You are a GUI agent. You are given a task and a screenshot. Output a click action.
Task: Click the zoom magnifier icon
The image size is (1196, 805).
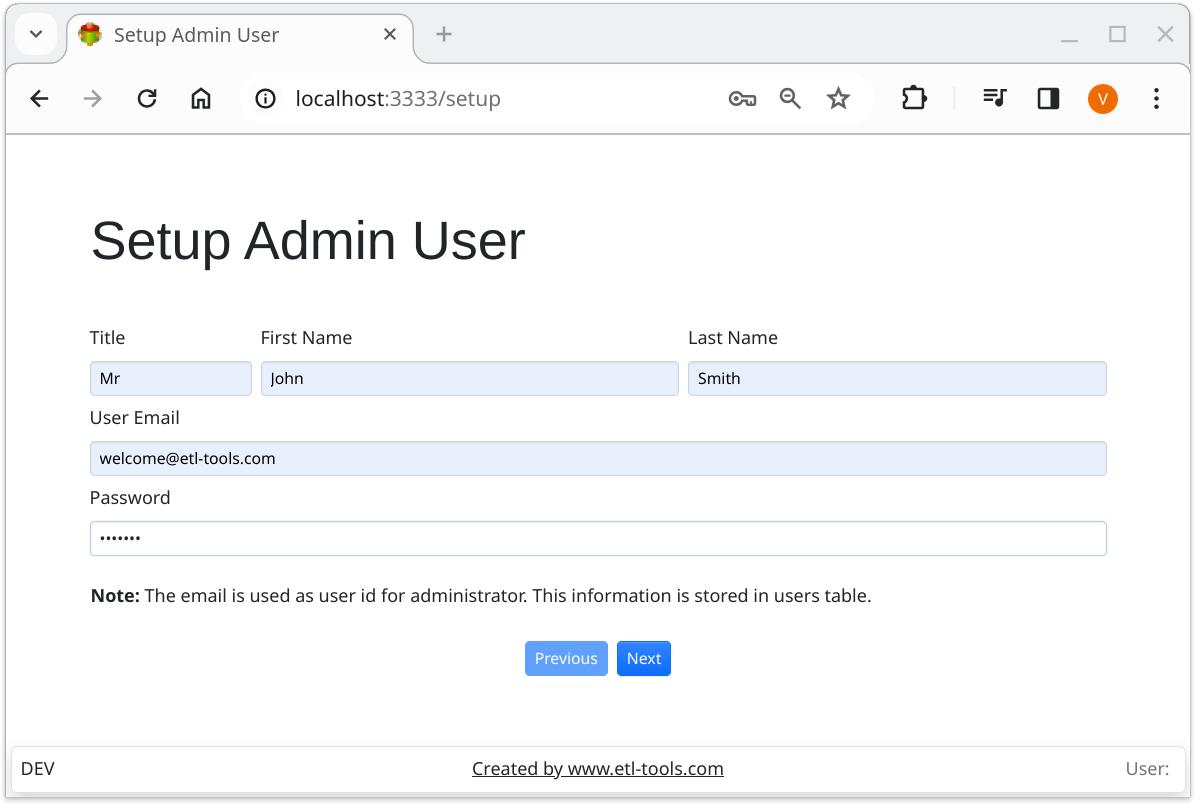click(x=790, y=98)
